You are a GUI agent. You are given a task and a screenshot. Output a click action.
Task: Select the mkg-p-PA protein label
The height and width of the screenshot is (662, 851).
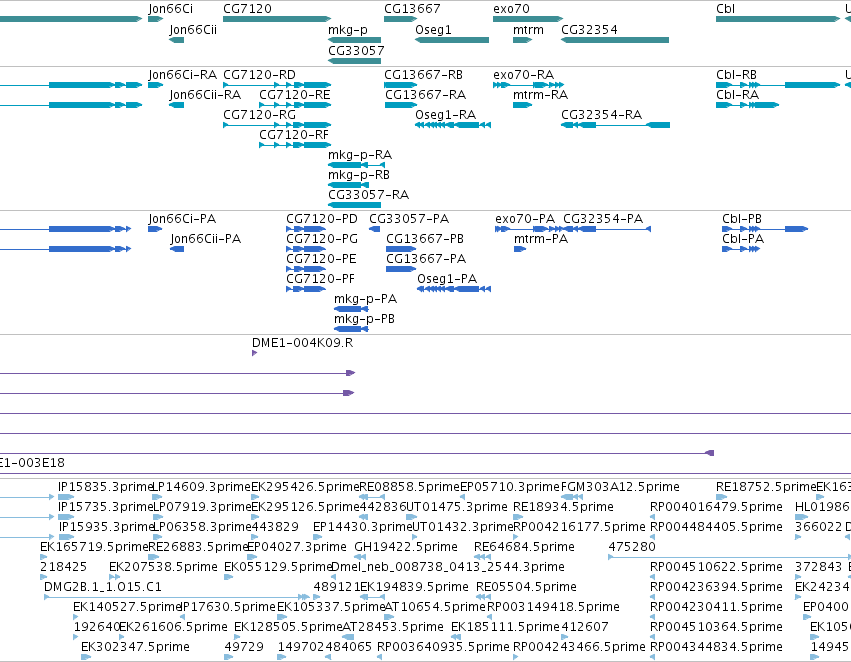pyautogui.click(x=365, y=299)
